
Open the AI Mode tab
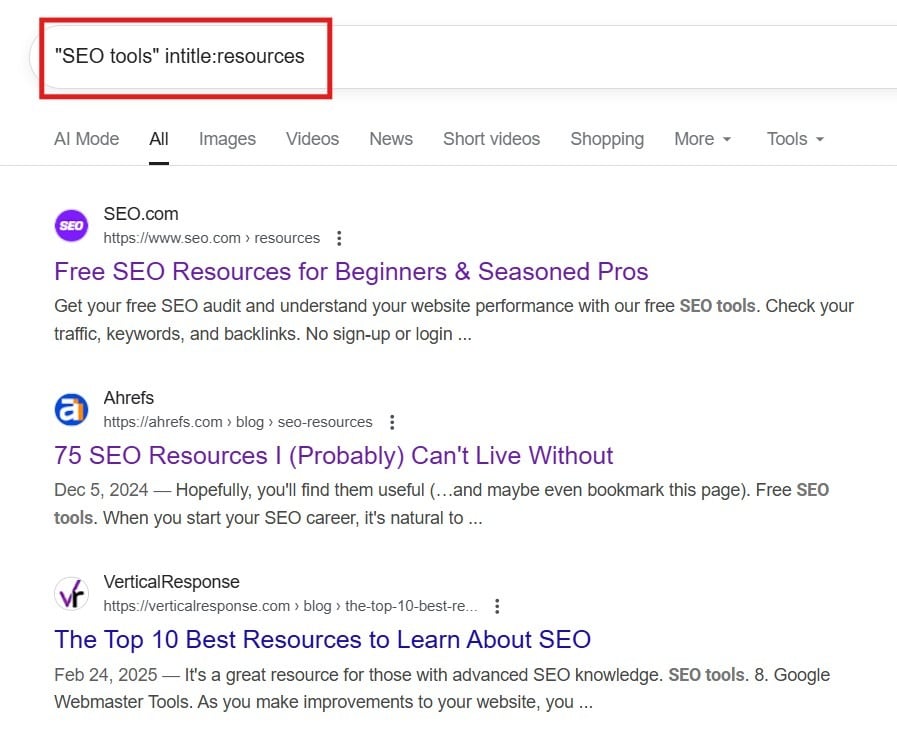click(x=86, y=139)
